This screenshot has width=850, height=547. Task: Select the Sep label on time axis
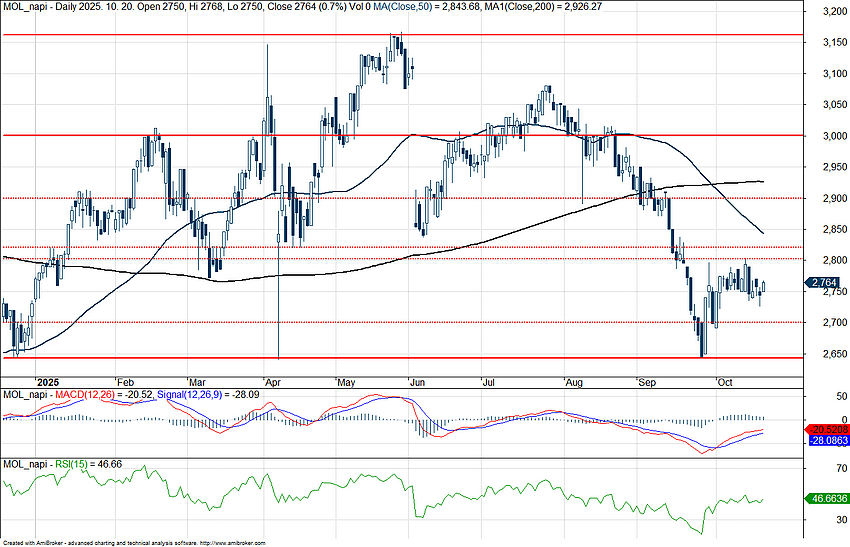[x=647, y=381]
